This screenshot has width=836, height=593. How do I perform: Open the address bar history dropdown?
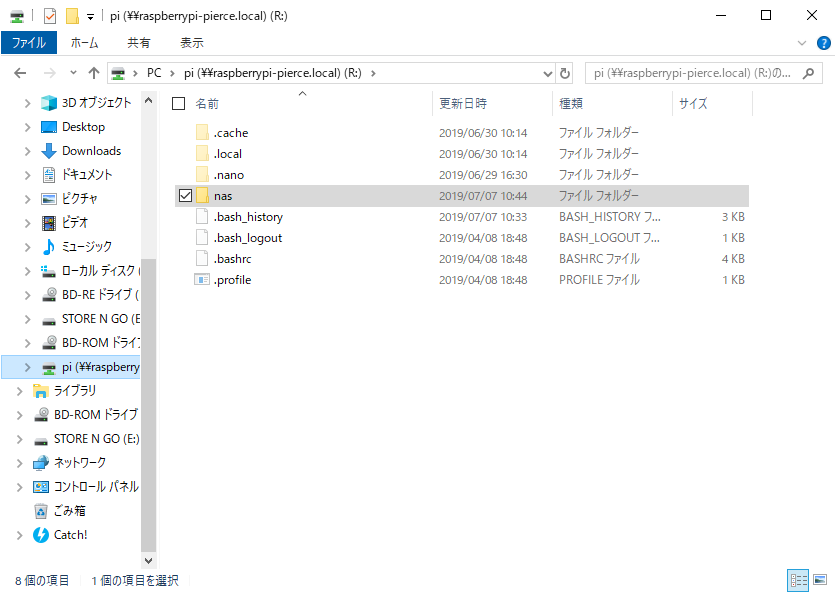tap(547, 73)
